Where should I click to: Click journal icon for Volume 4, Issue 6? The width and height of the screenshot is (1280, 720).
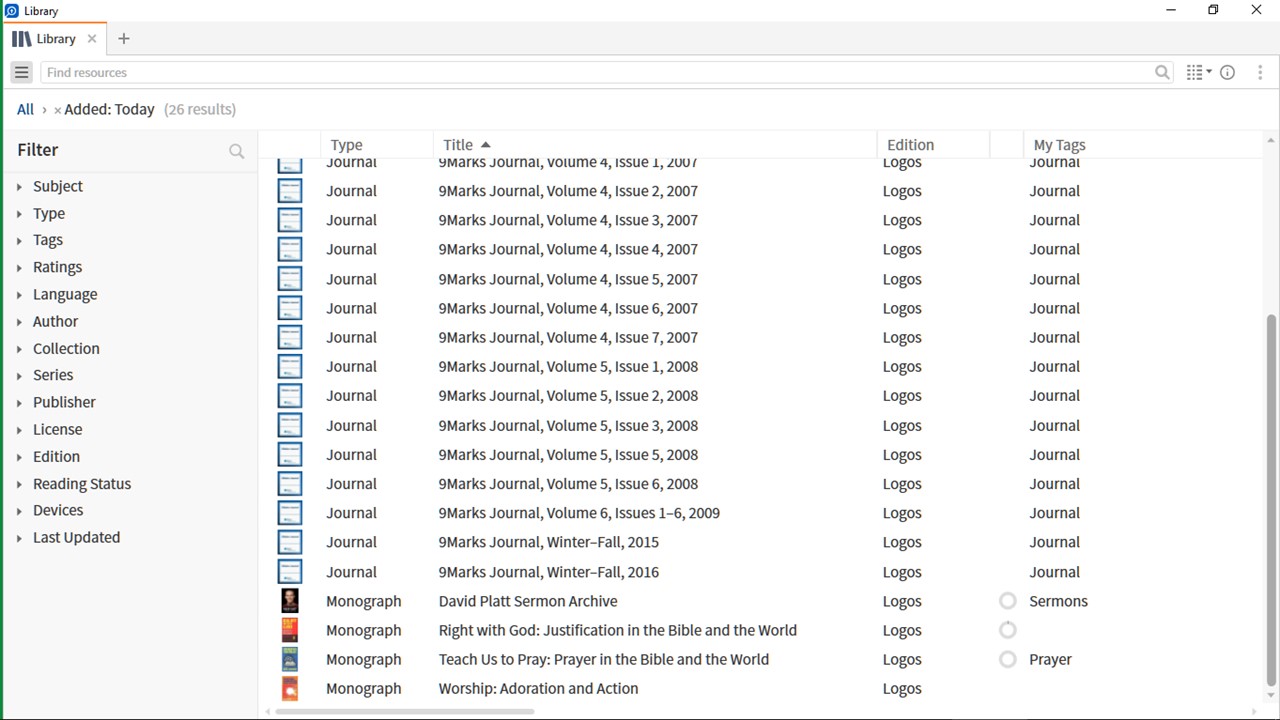[290, 308]
